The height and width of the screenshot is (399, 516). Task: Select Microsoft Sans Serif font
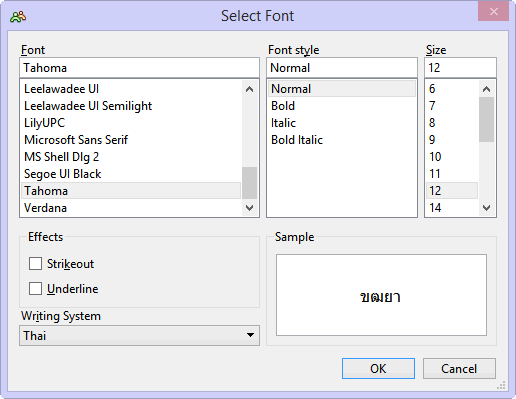click(131, 140)
